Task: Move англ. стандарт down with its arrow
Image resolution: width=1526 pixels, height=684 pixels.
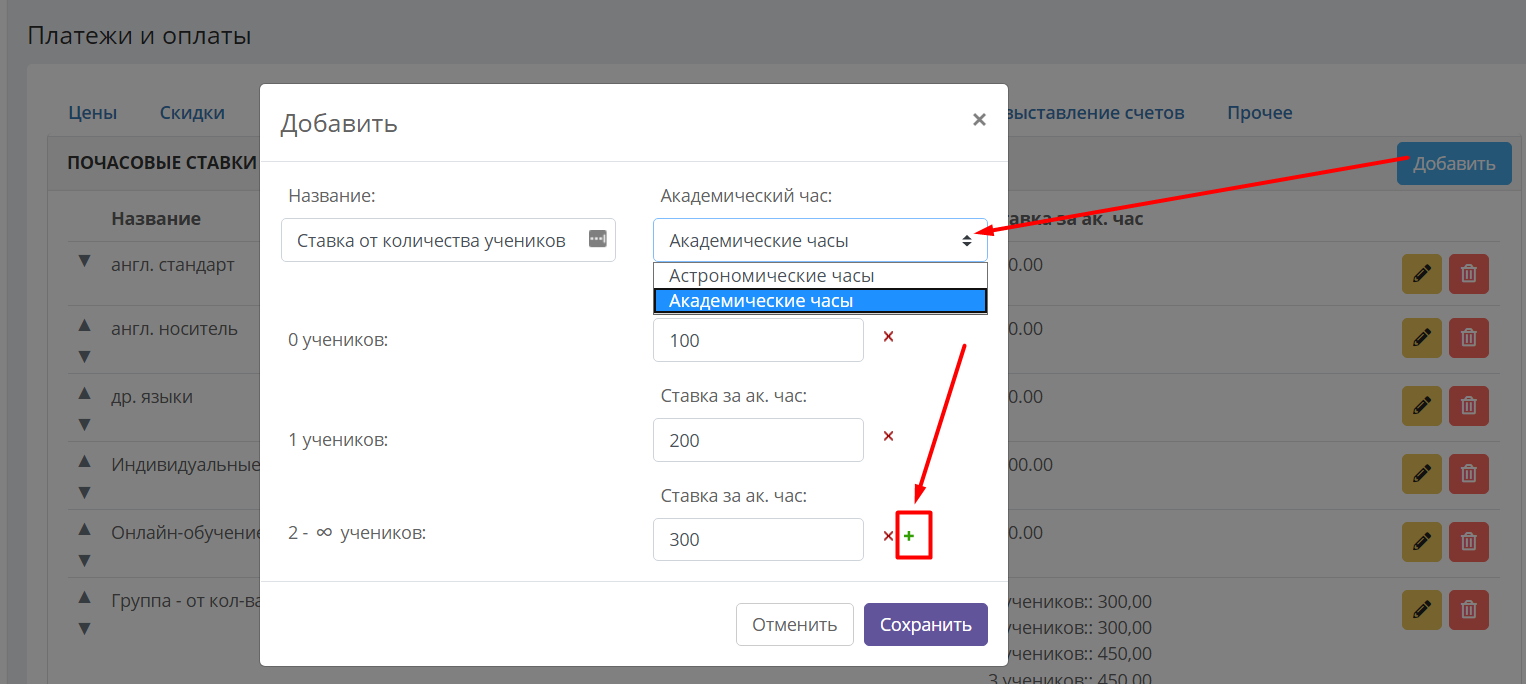Action: [85, 261]
